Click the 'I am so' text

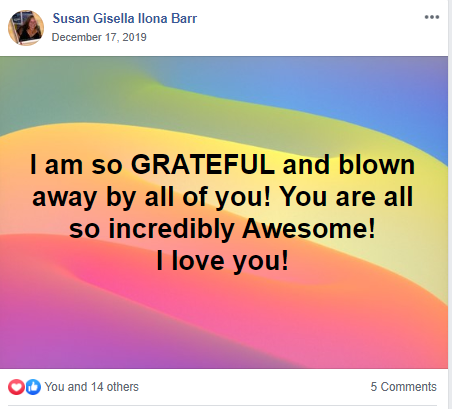(76, 164)
